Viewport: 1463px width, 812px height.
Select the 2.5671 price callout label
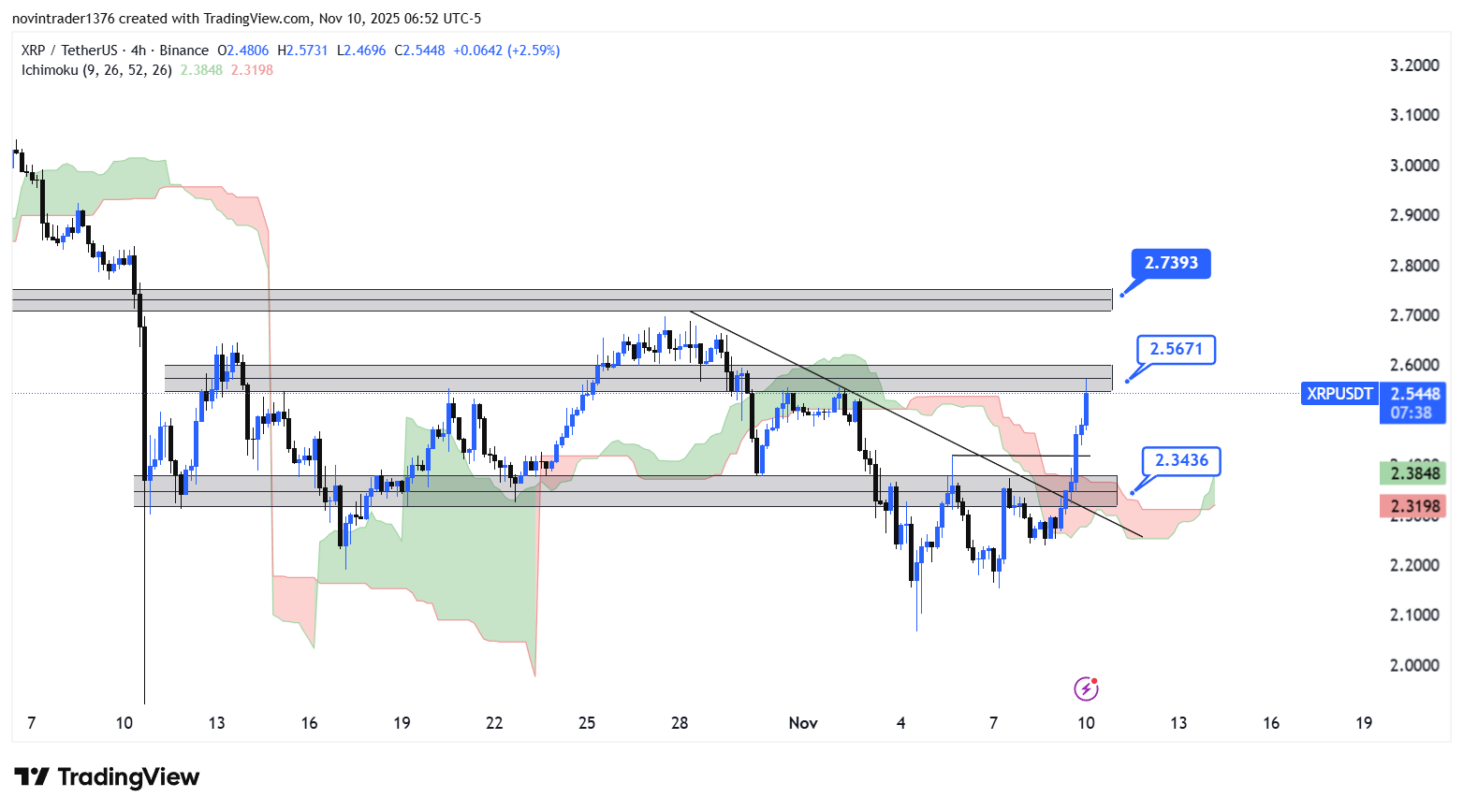[1176, 349]
